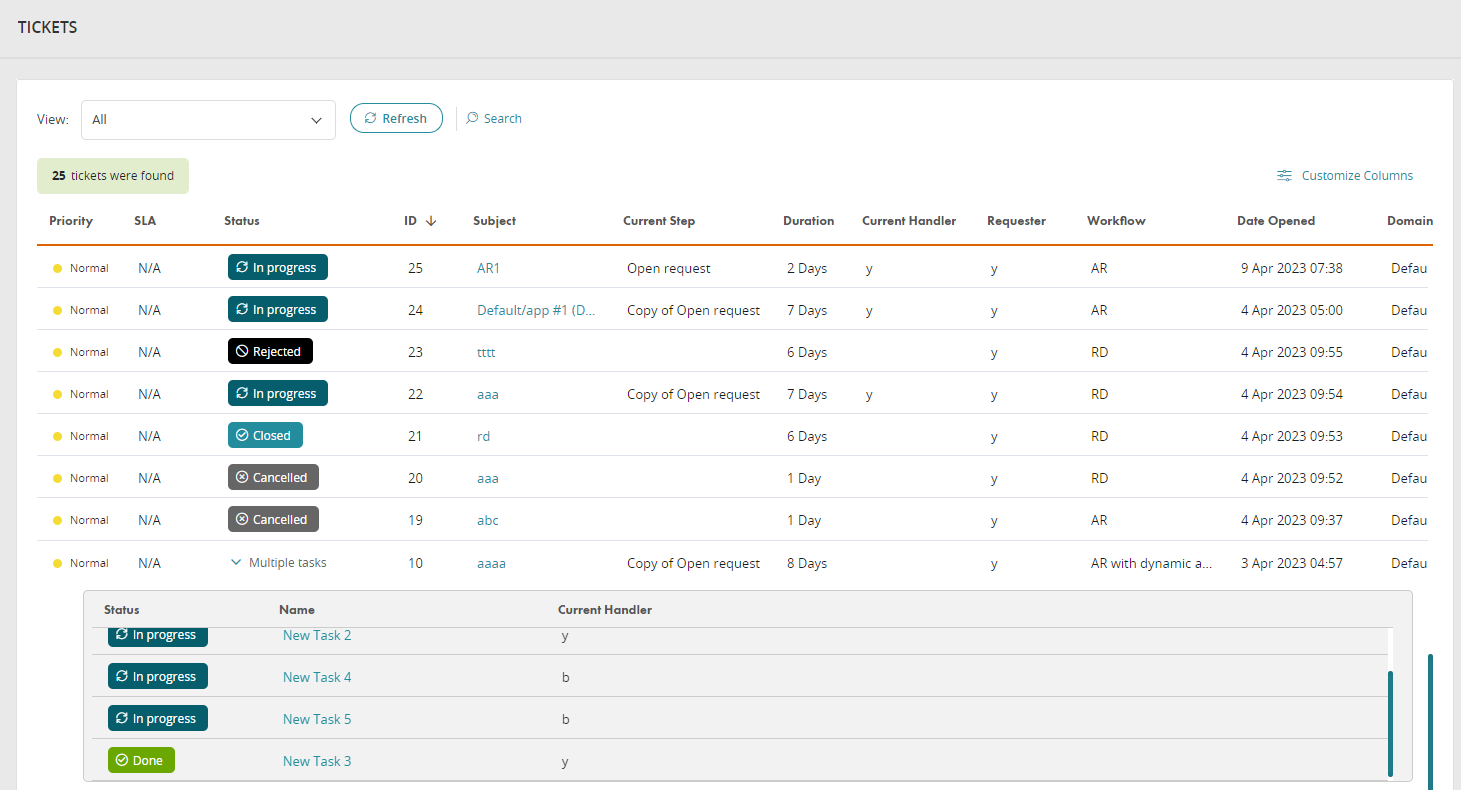Sort by ID column header

tap(410, 221)
